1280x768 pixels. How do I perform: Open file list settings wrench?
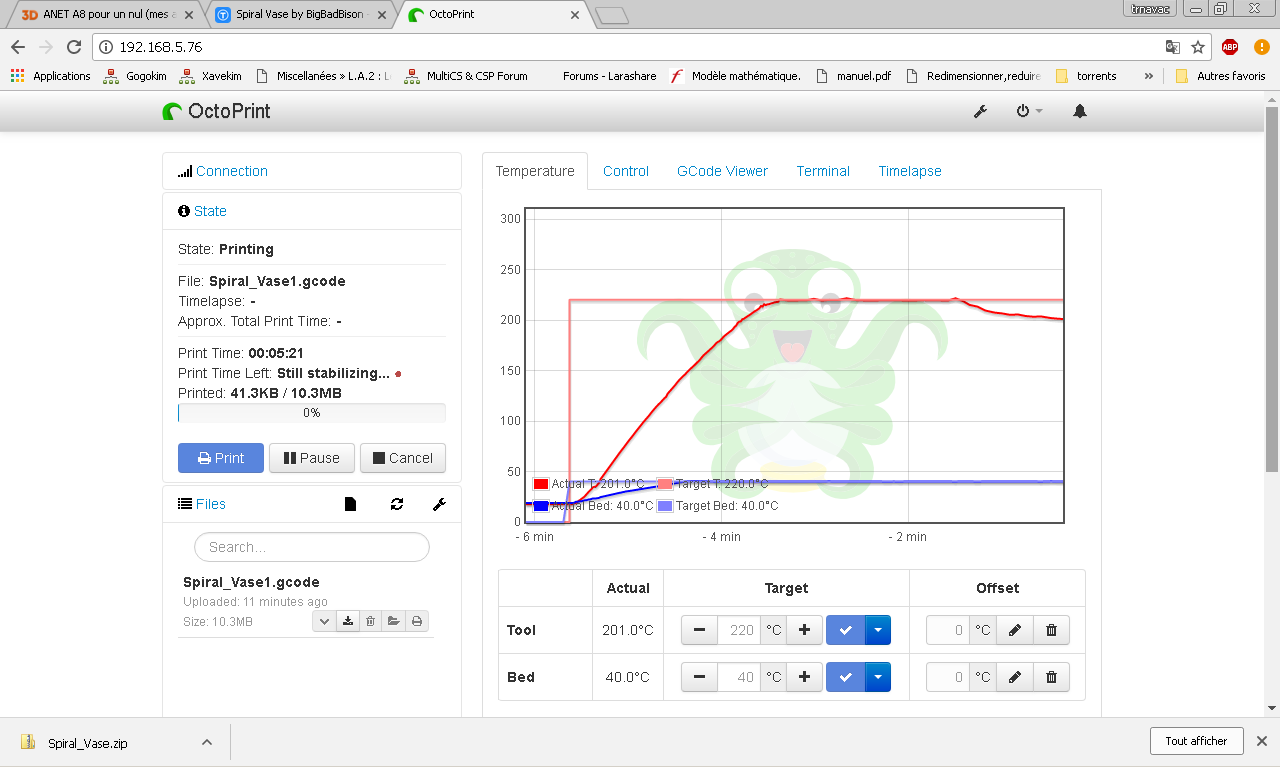click(439, 504)
